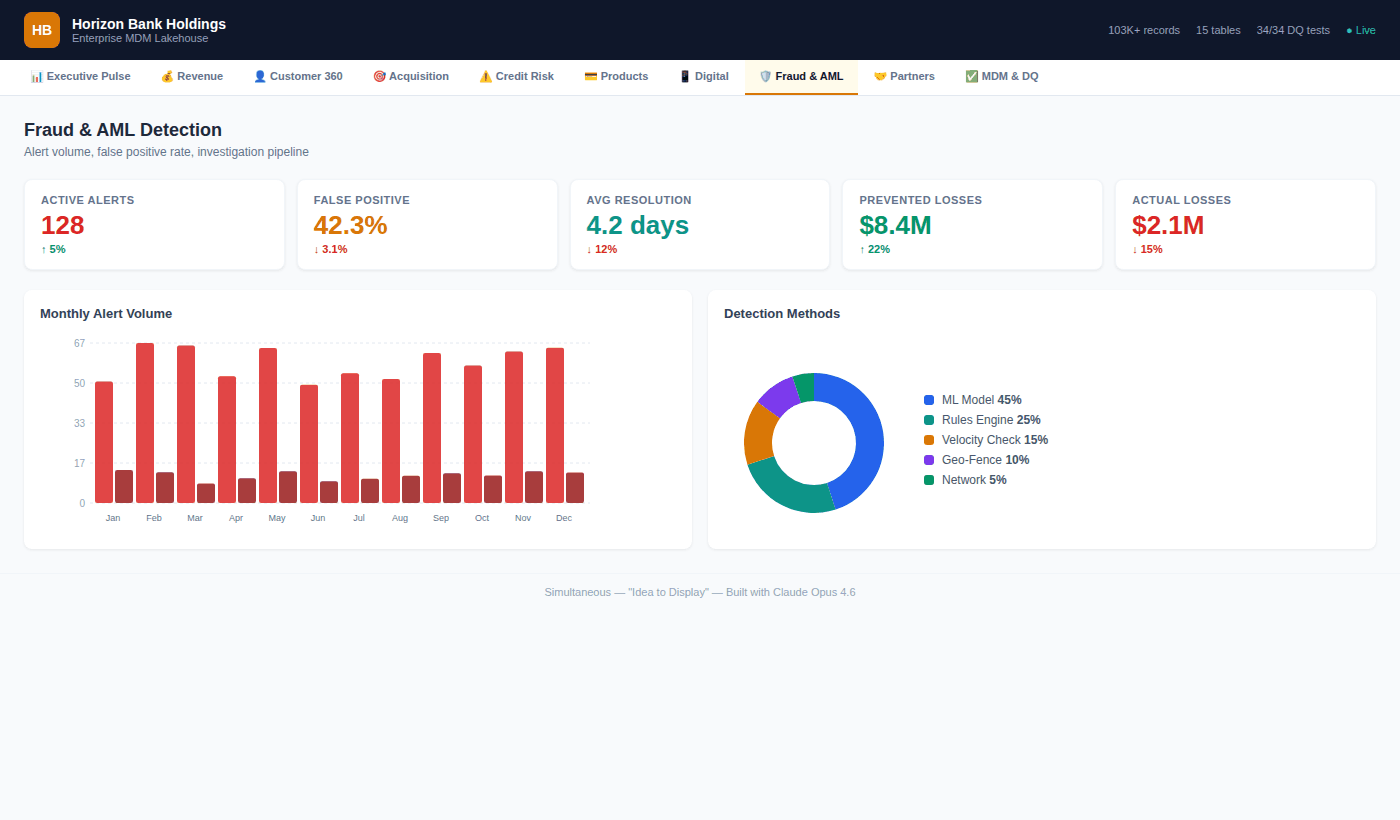Image resolution: width=1400 pixels, height=820 pixels.
Task: Click the orange HB logo icon
Action: (42, 30)
